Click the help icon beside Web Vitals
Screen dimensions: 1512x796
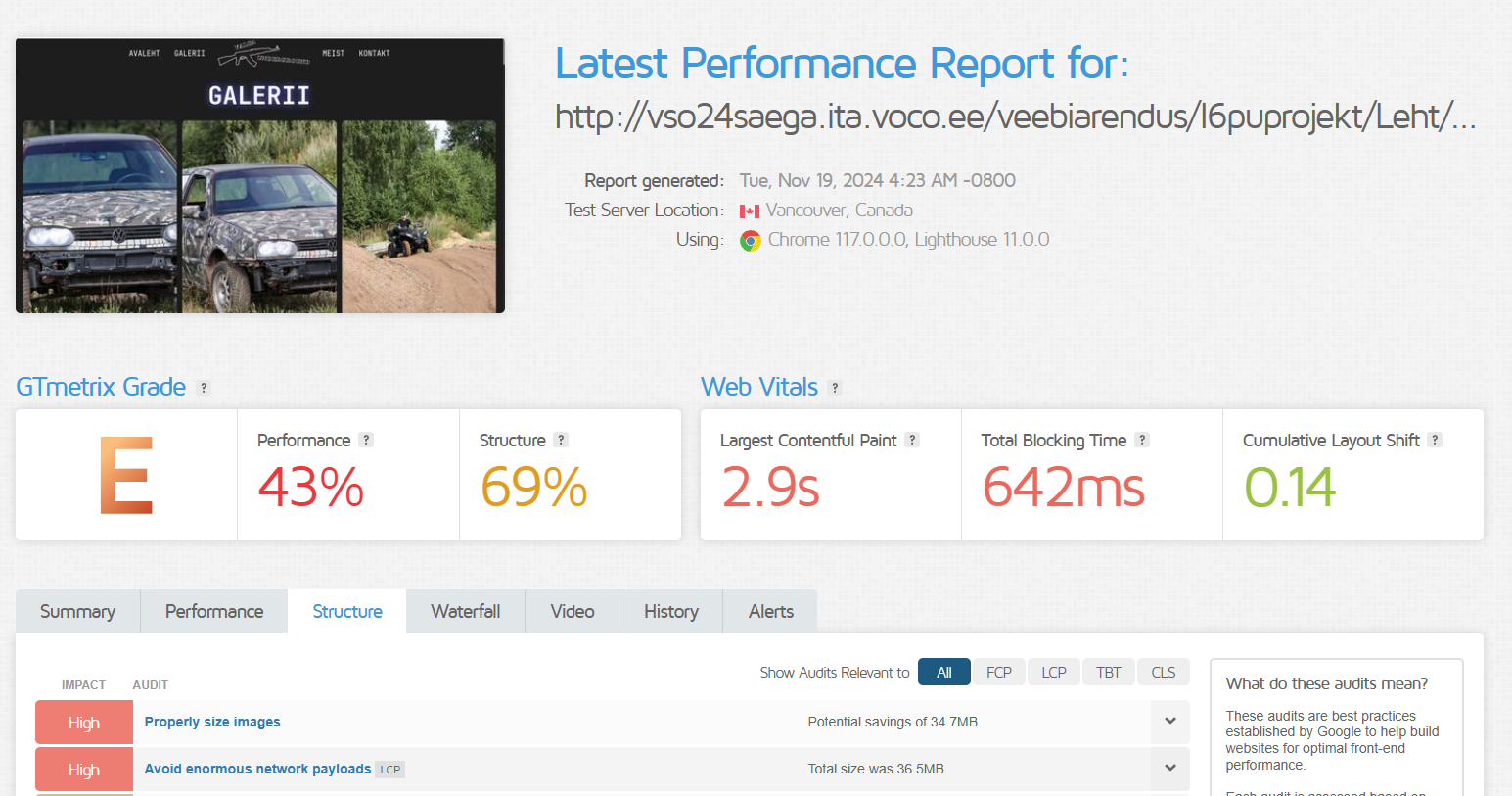tap(835, 388)
